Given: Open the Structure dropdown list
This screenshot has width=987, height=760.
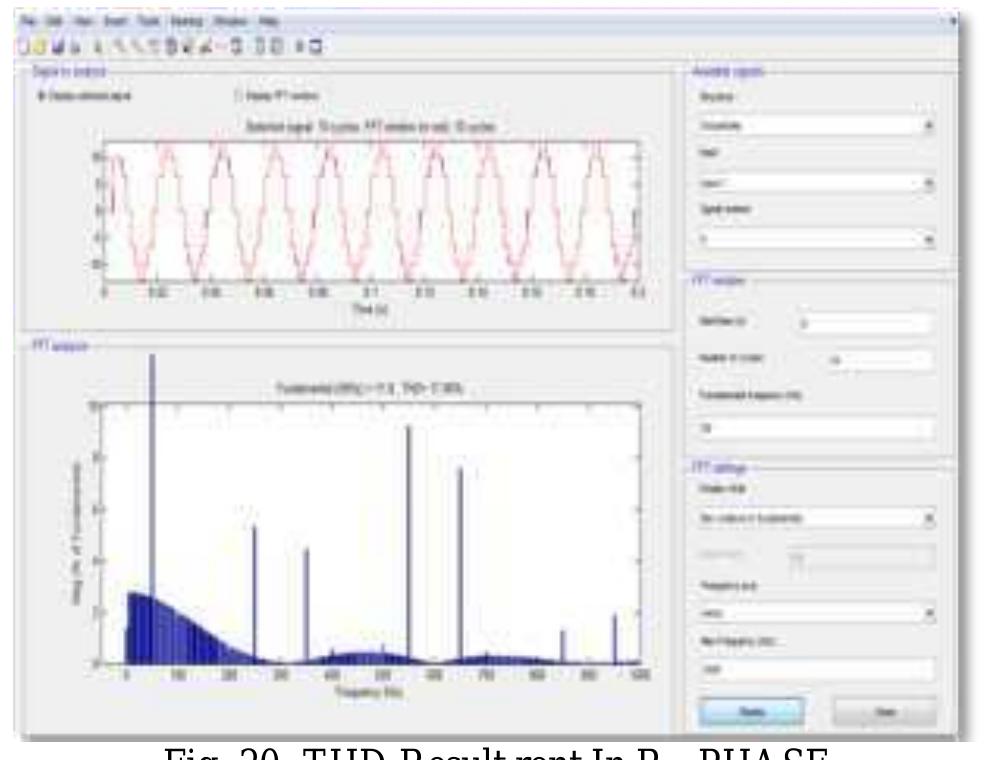Looking at the screenshot, I should point(816,126).
